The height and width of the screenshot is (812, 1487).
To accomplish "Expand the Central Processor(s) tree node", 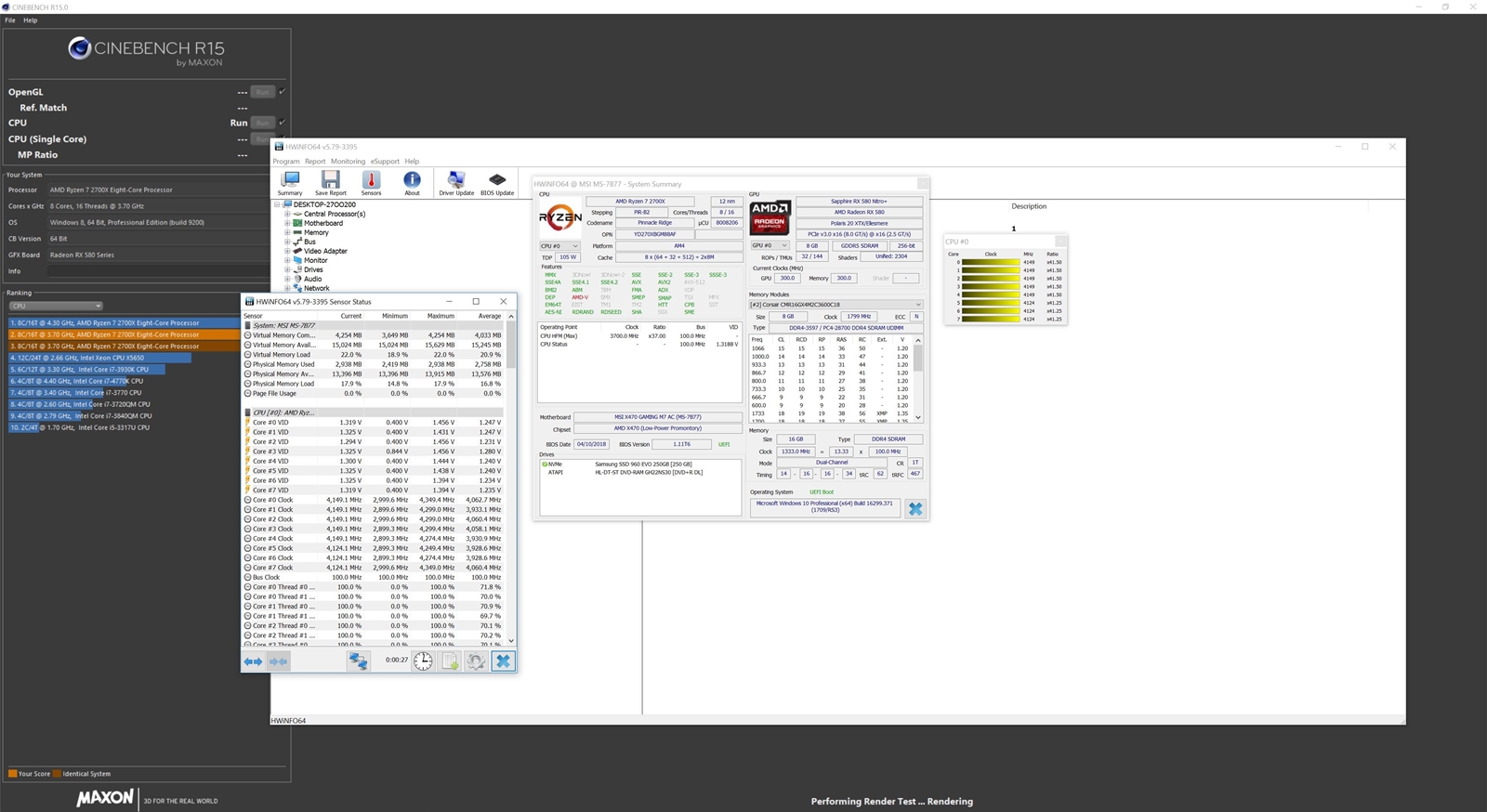I will (x=288, y=214).
